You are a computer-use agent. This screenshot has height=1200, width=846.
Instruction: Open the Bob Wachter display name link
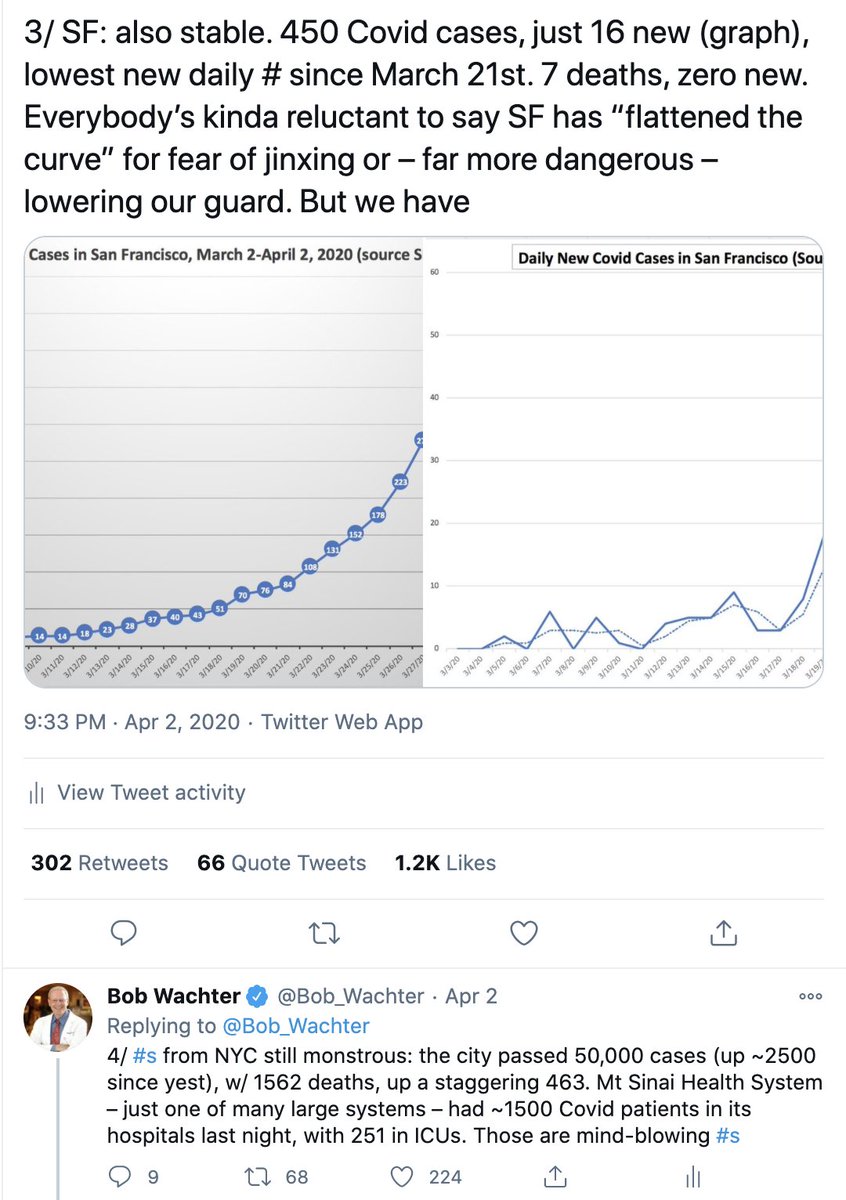point(174,996)
